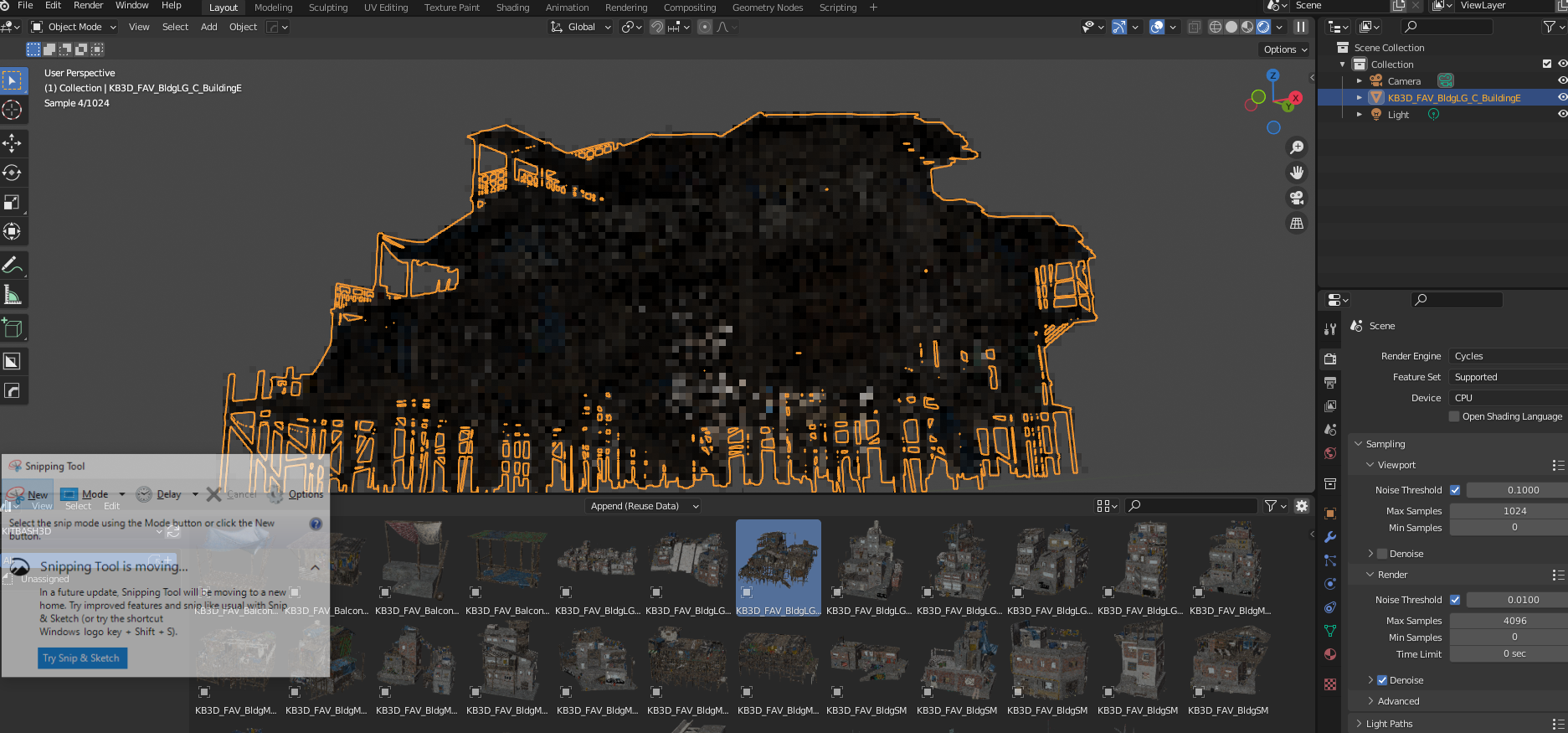Select the Scale tool
This screenshot has width=1568, height=733.
pyautogui.click(x=13, y=202)
